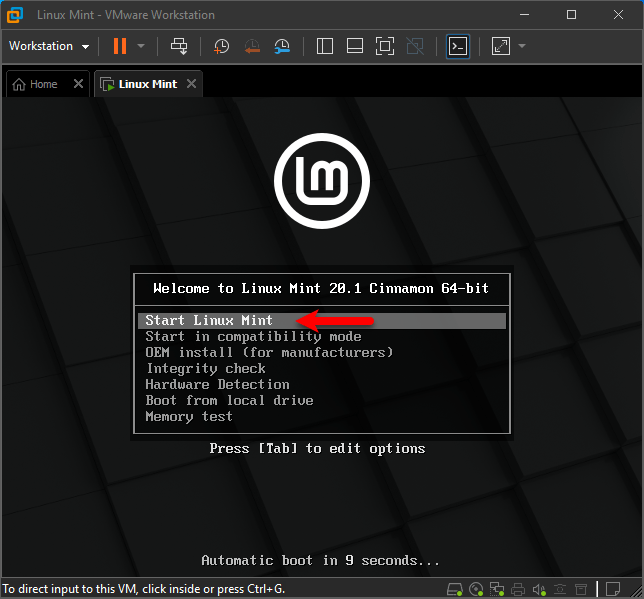
Task: Choose Start in compatibility mode
Action: click(x=253, y=336)
